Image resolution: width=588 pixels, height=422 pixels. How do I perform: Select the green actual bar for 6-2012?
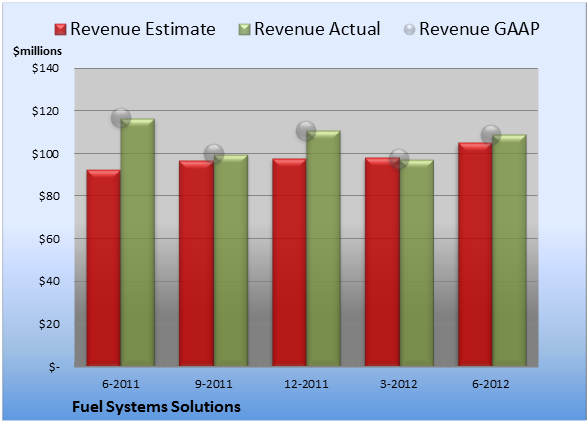tap(509, 250)
